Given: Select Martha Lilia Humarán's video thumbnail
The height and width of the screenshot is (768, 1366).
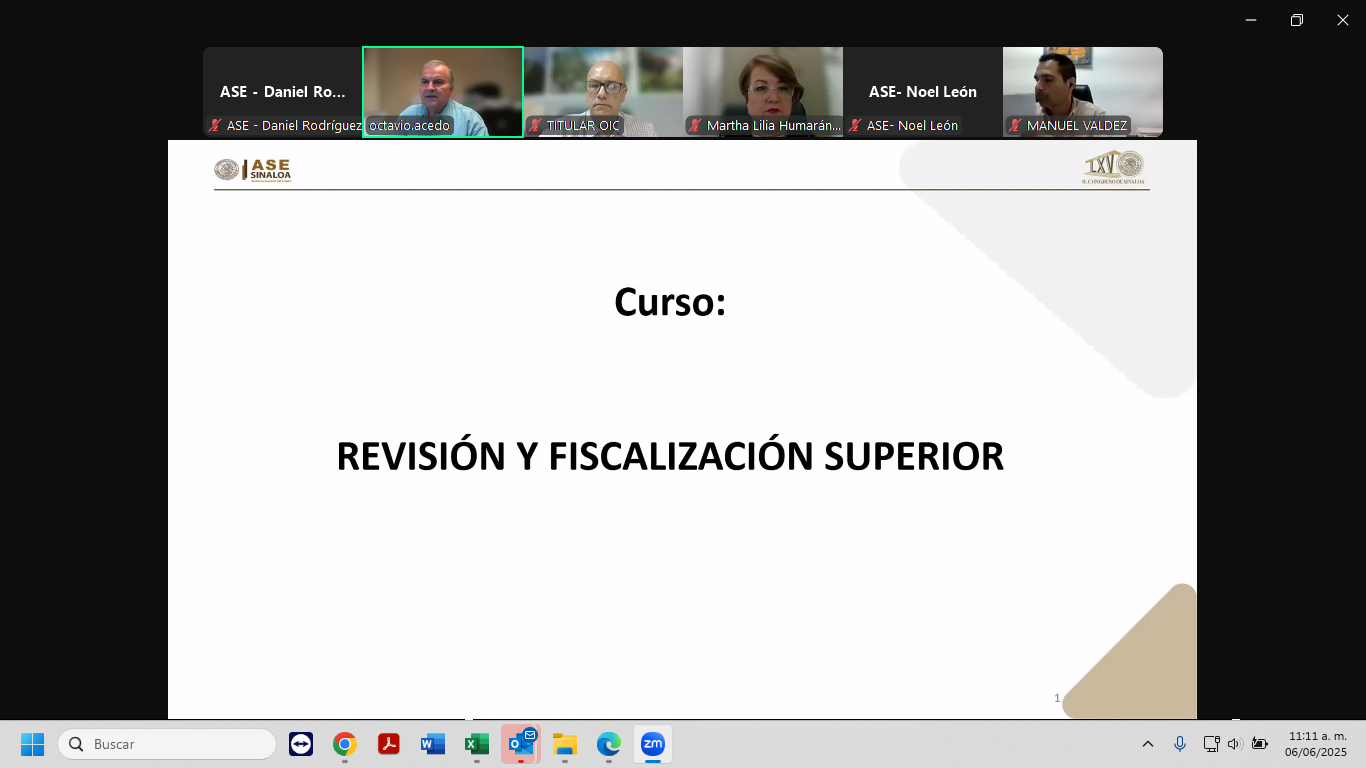Looking at the screenshot, I should tap(763, 90).
